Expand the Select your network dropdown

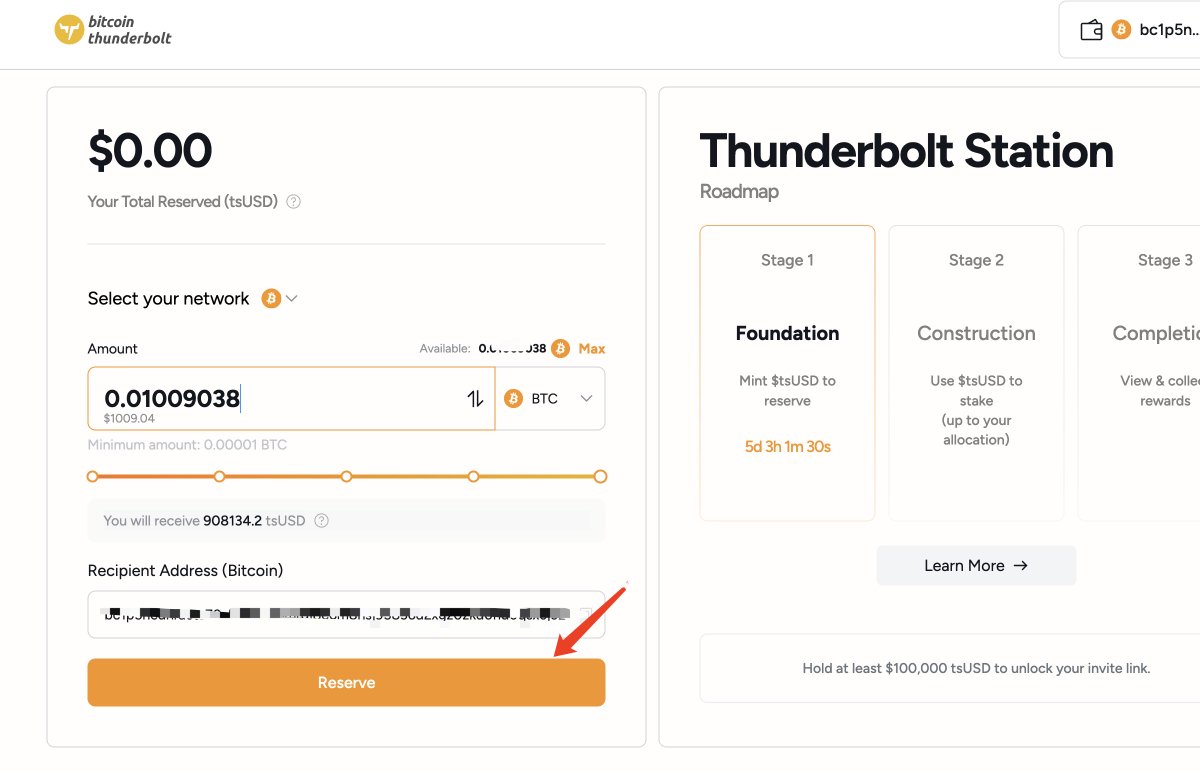[x=280, y=298]
